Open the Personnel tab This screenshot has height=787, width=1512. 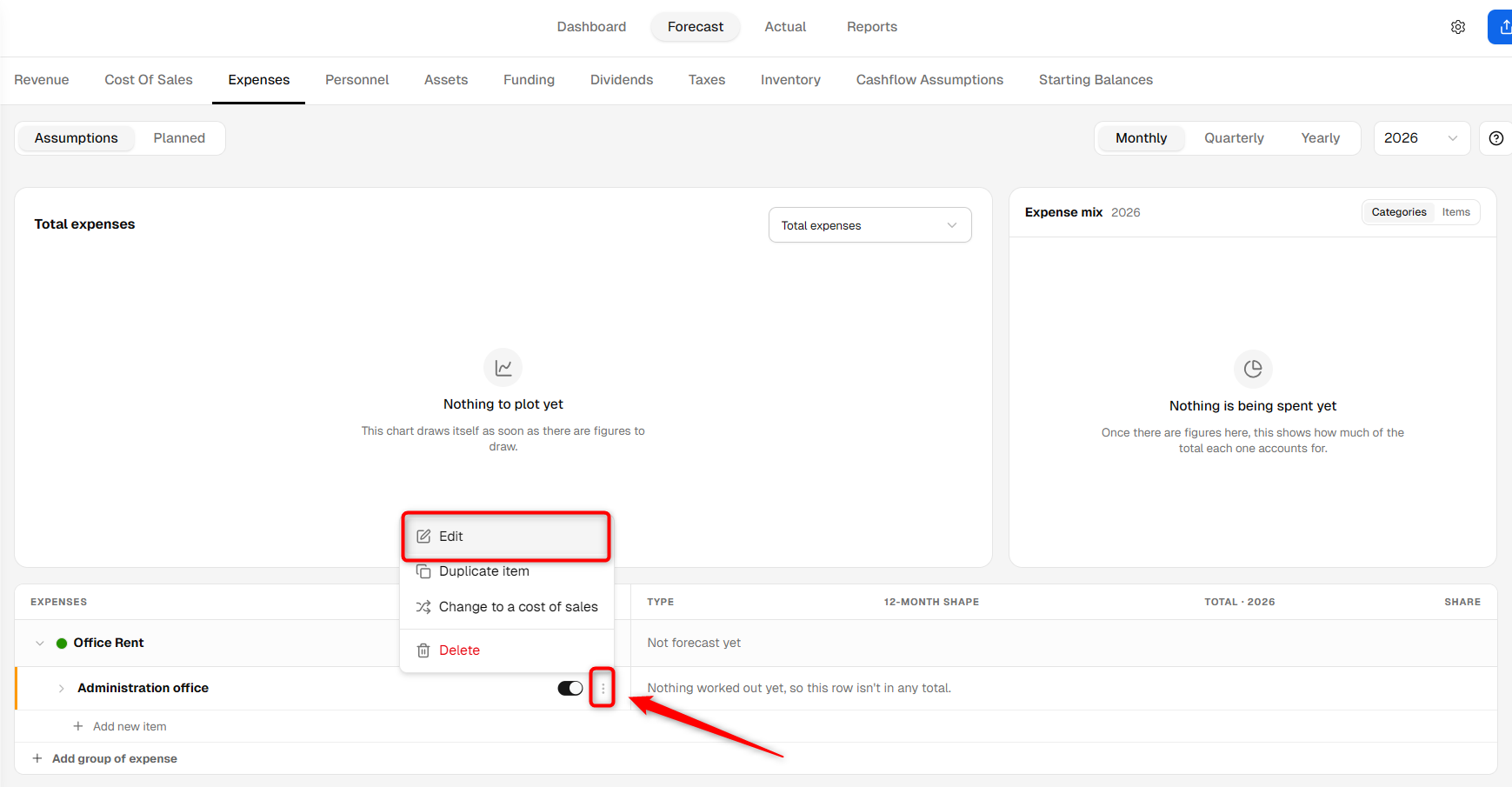[356, 80]
